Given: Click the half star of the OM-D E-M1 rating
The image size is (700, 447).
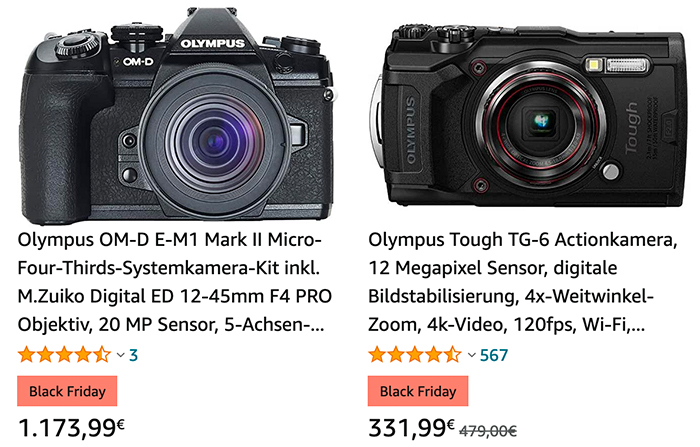Looking at the screenshot, I should click(x=103, y=355).
